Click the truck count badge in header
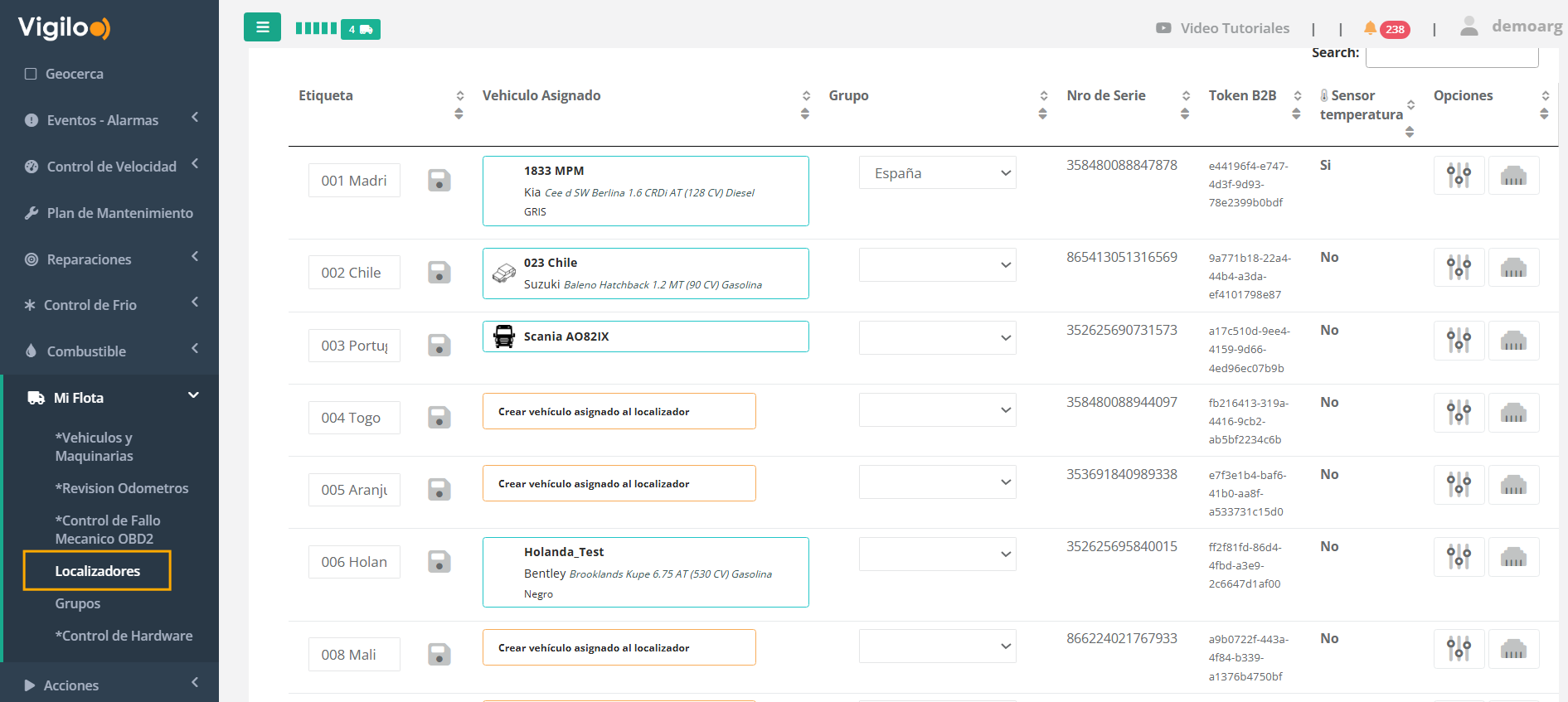 [361, 29]
